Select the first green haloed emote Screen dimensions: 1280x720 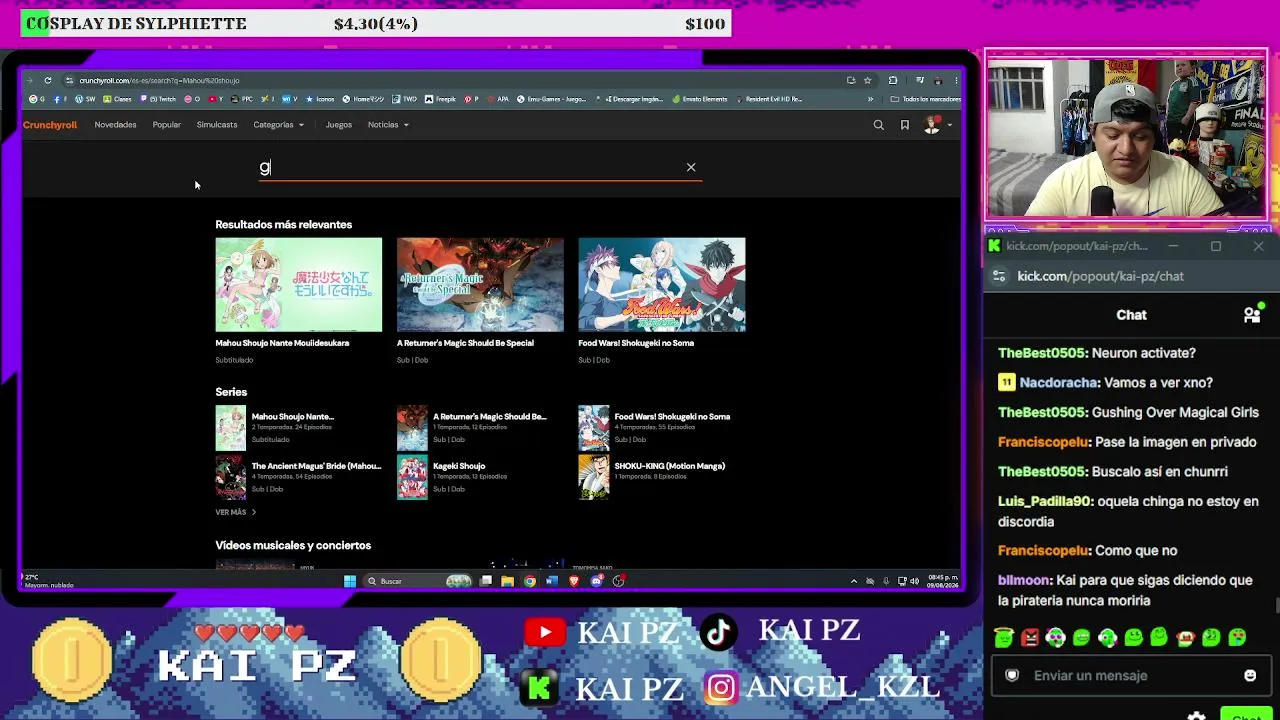[1004, 638]
